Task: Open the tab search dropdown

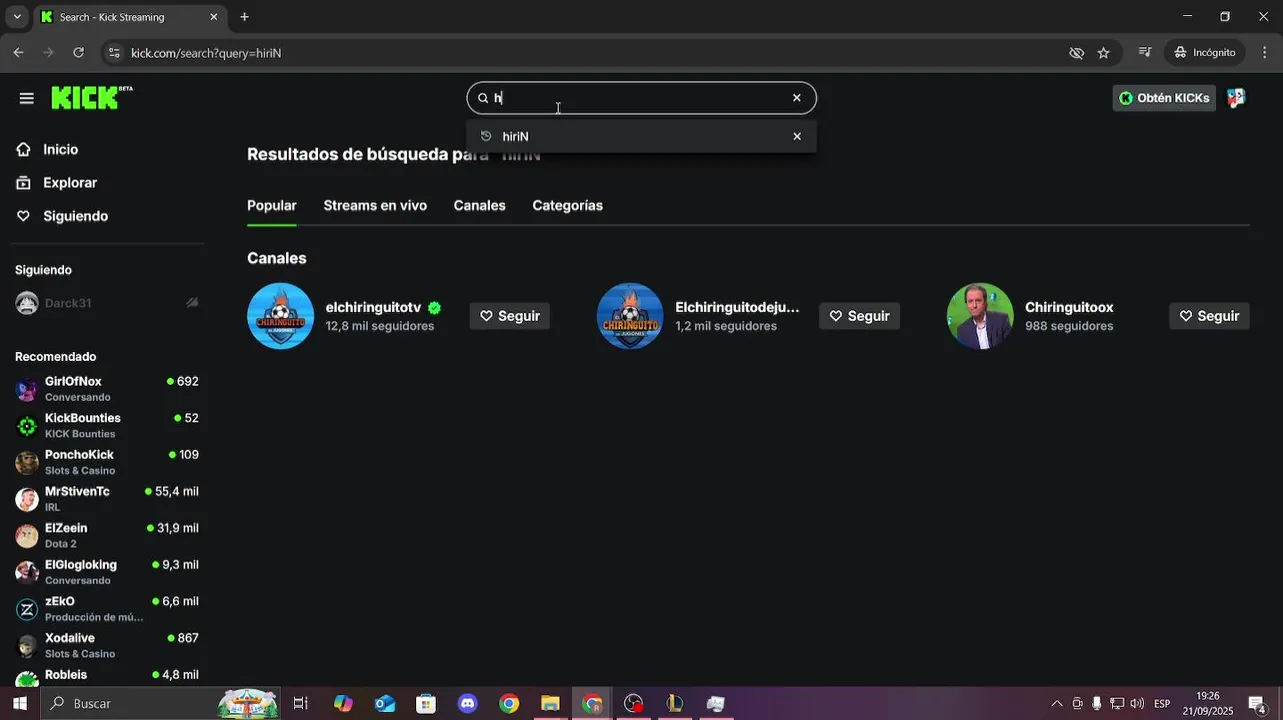Action: (x=16, y=17)
